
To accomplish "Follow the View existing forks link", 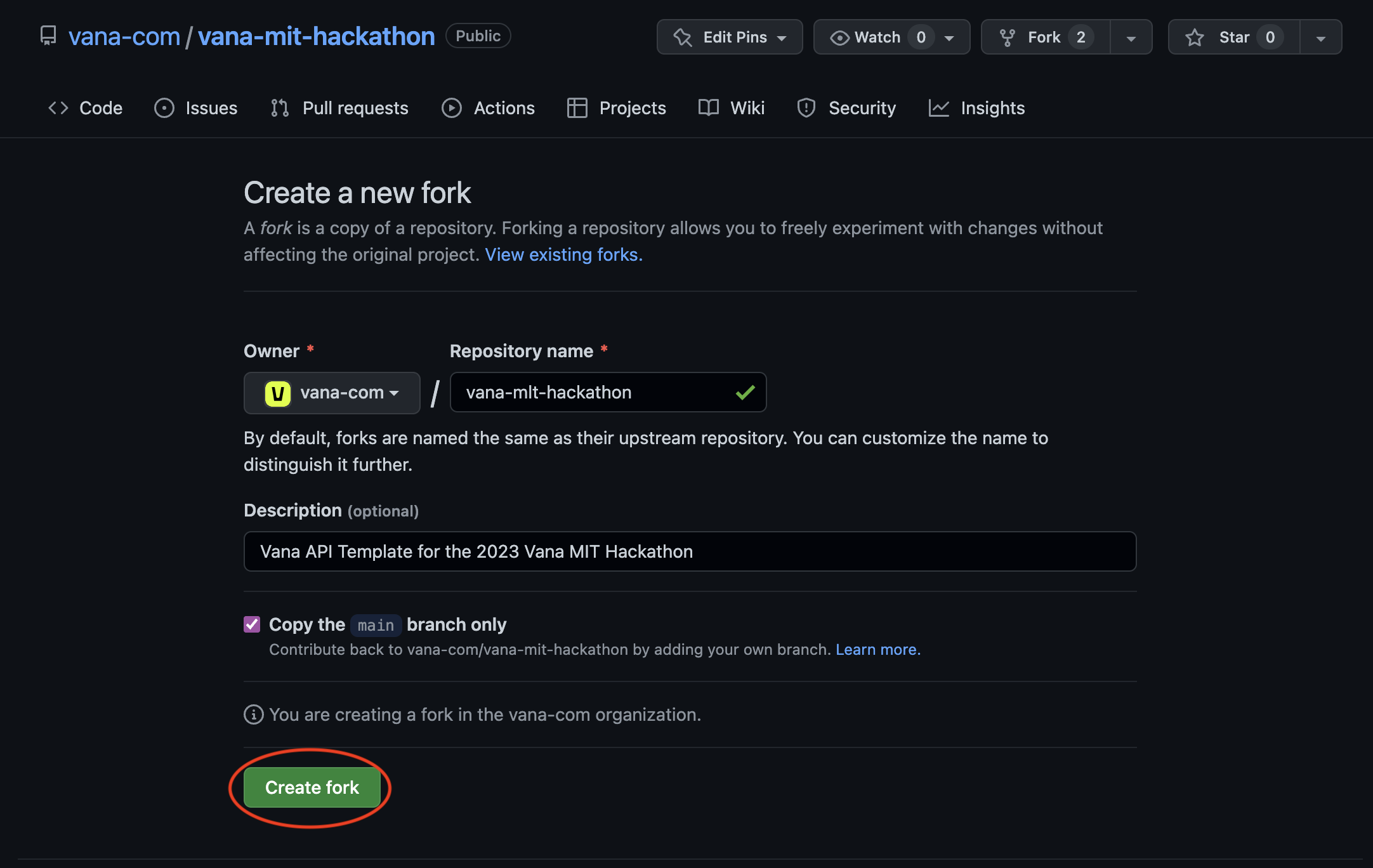I will pos(563,254).
